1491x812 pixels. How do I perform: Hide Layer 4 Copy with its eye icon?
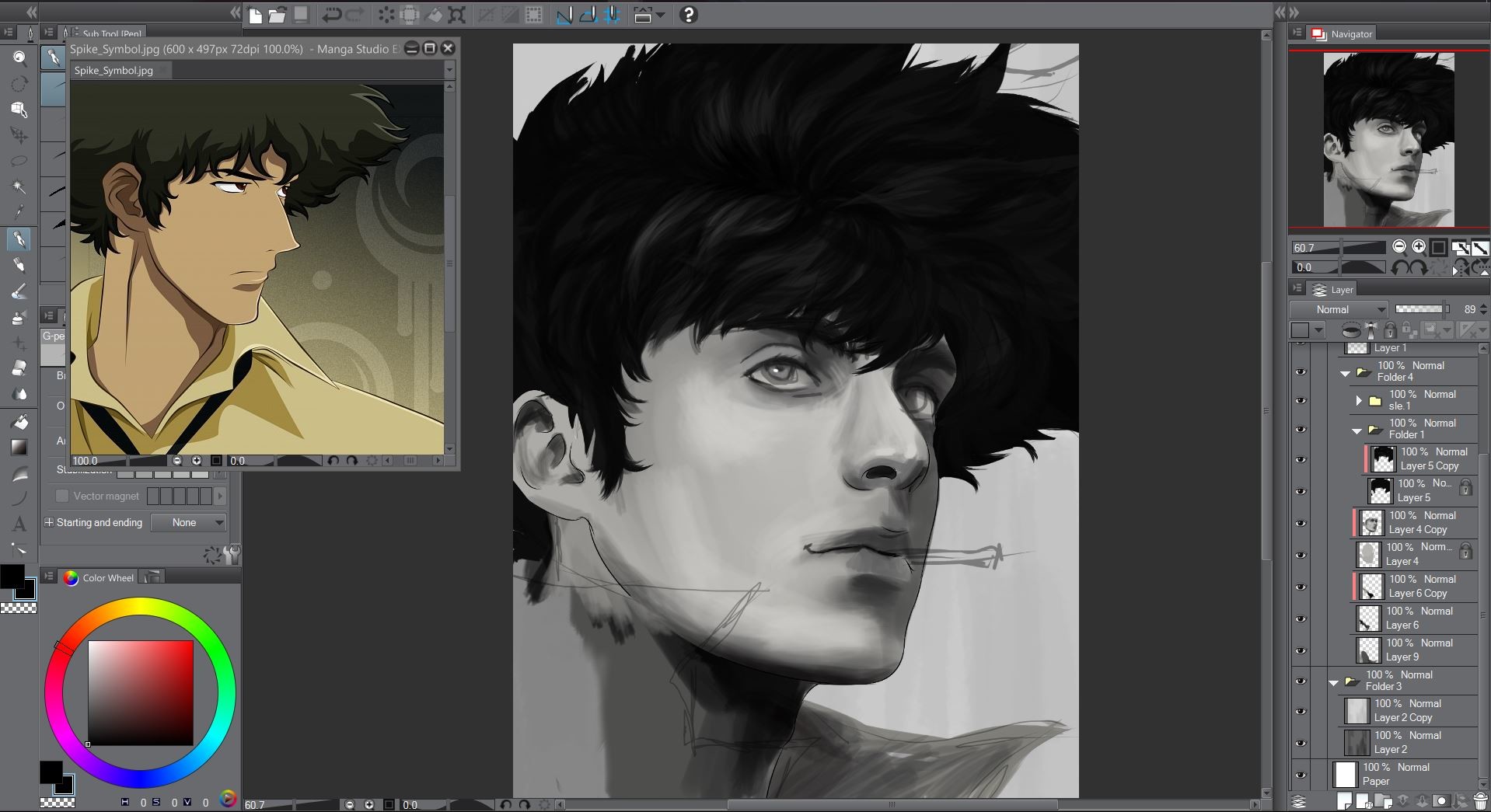pos(1301,523)
